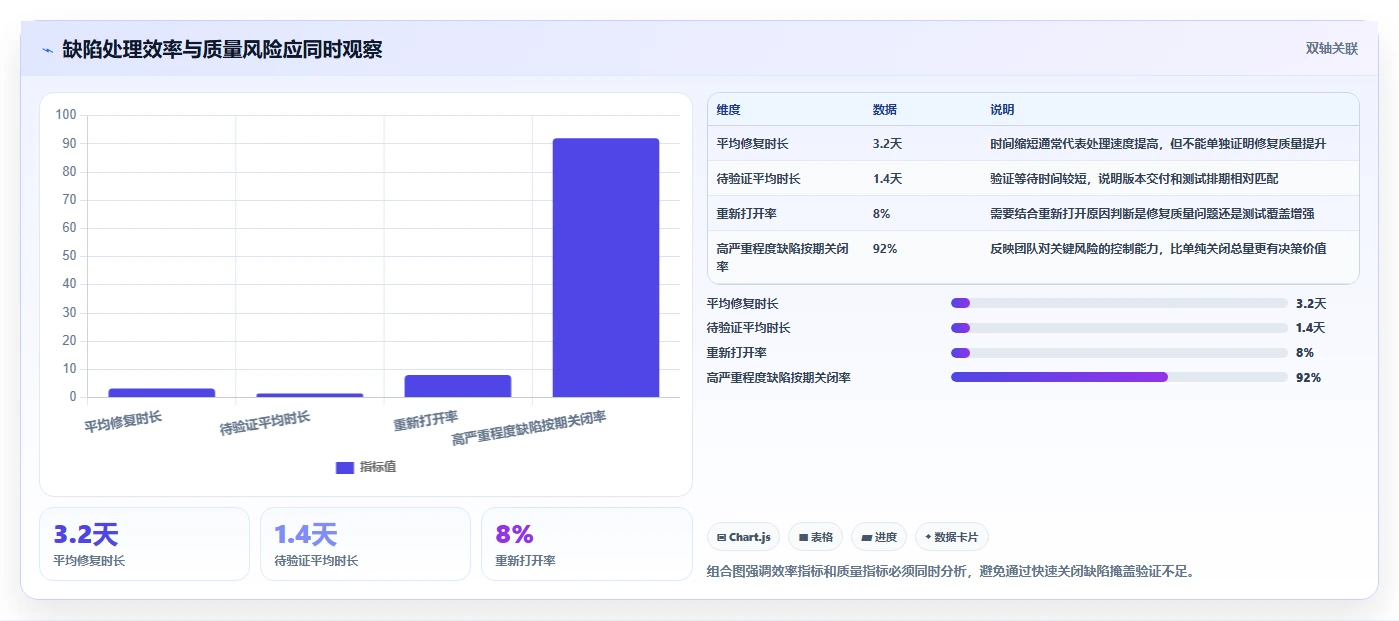Click the description starting 反映团队对关键风险
Viewport: 1399px width, 621px height.
pos(1158,249)
